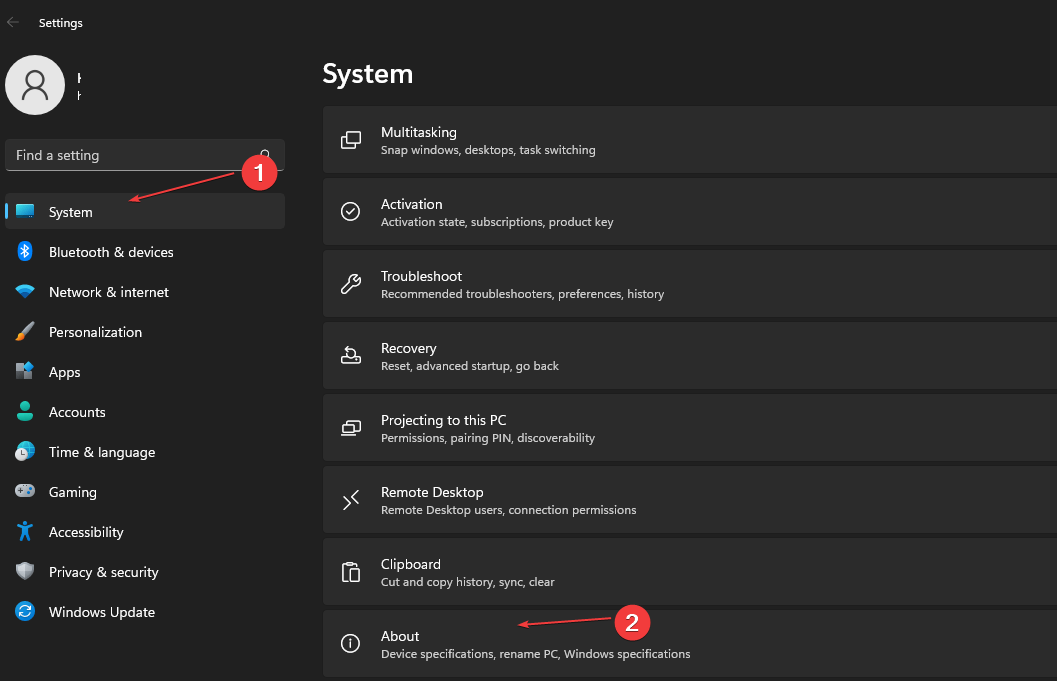Image resolution: width=1057 pixels, height=681 pixels.
Task: Click the Multitasking snap windows icon
Action: pyautogui.click(x=351, y=140)
